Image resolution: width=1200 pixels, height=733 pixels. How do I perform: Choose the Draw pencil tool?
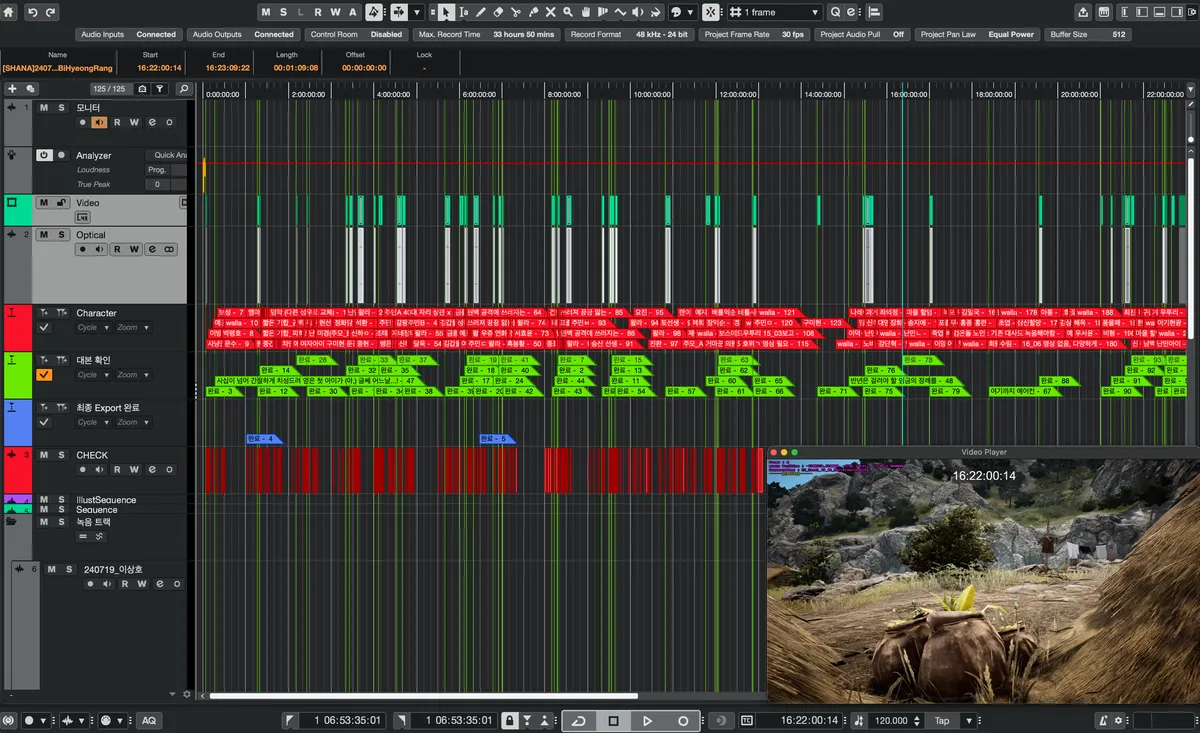point(481,12)
